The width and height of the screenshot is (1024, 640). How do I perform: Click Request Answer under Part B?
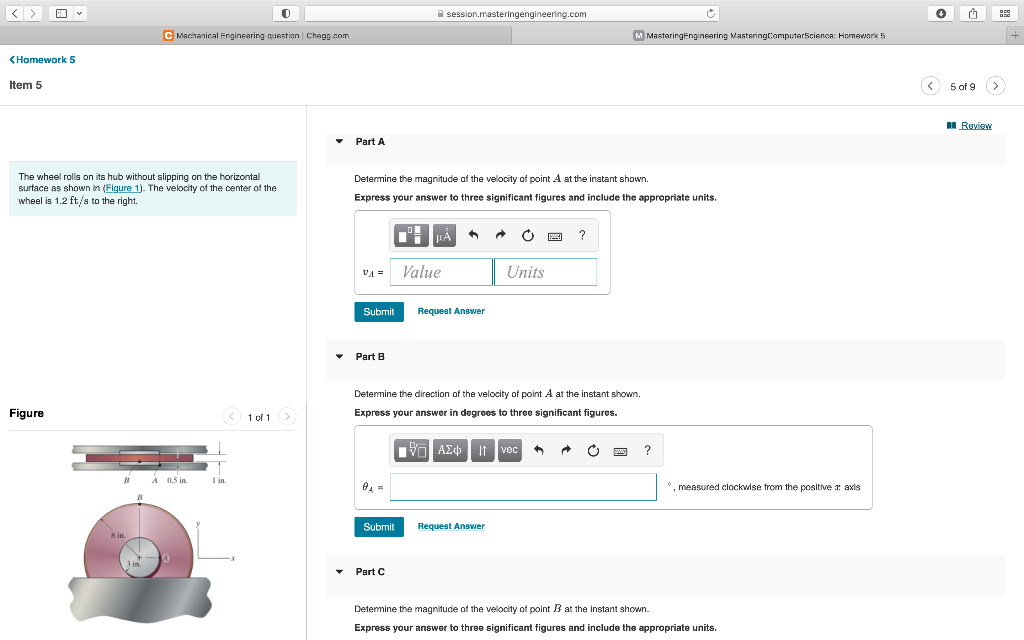click(451, 526)
